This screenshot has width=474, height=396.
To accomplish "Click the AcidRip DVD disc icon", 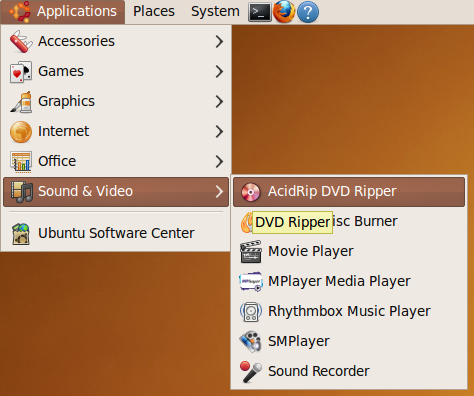I will (x=251, y=192).
